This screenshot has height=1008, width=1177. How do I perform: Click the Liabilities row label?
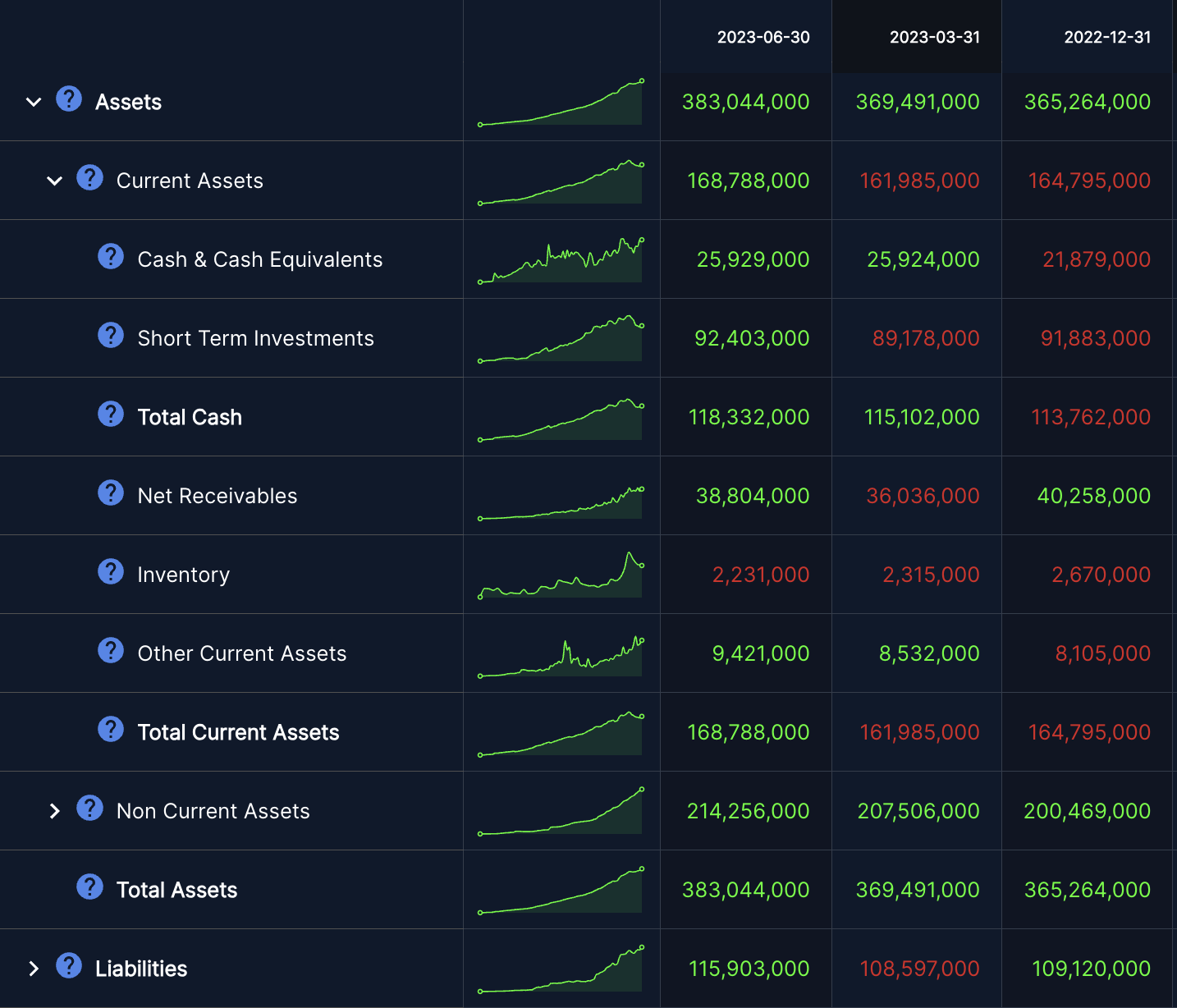coord(141,969)
